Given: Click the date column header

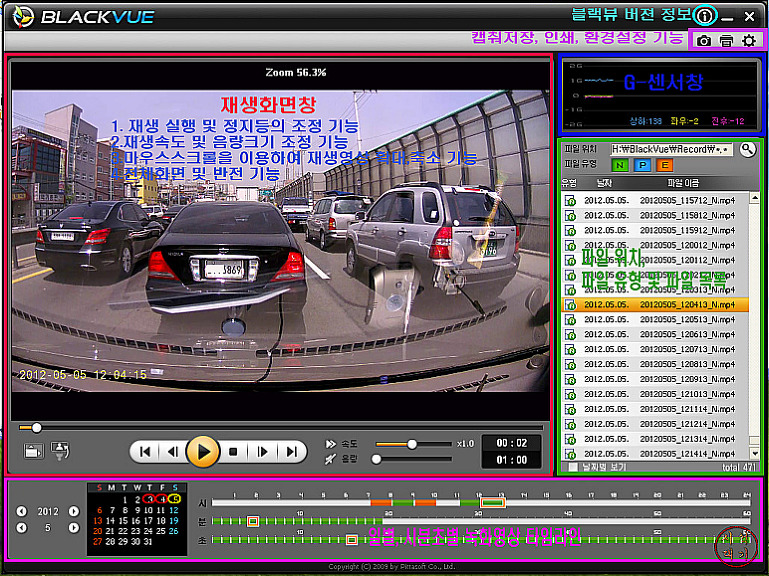Looking at the screenshot, I should [604, 183].
